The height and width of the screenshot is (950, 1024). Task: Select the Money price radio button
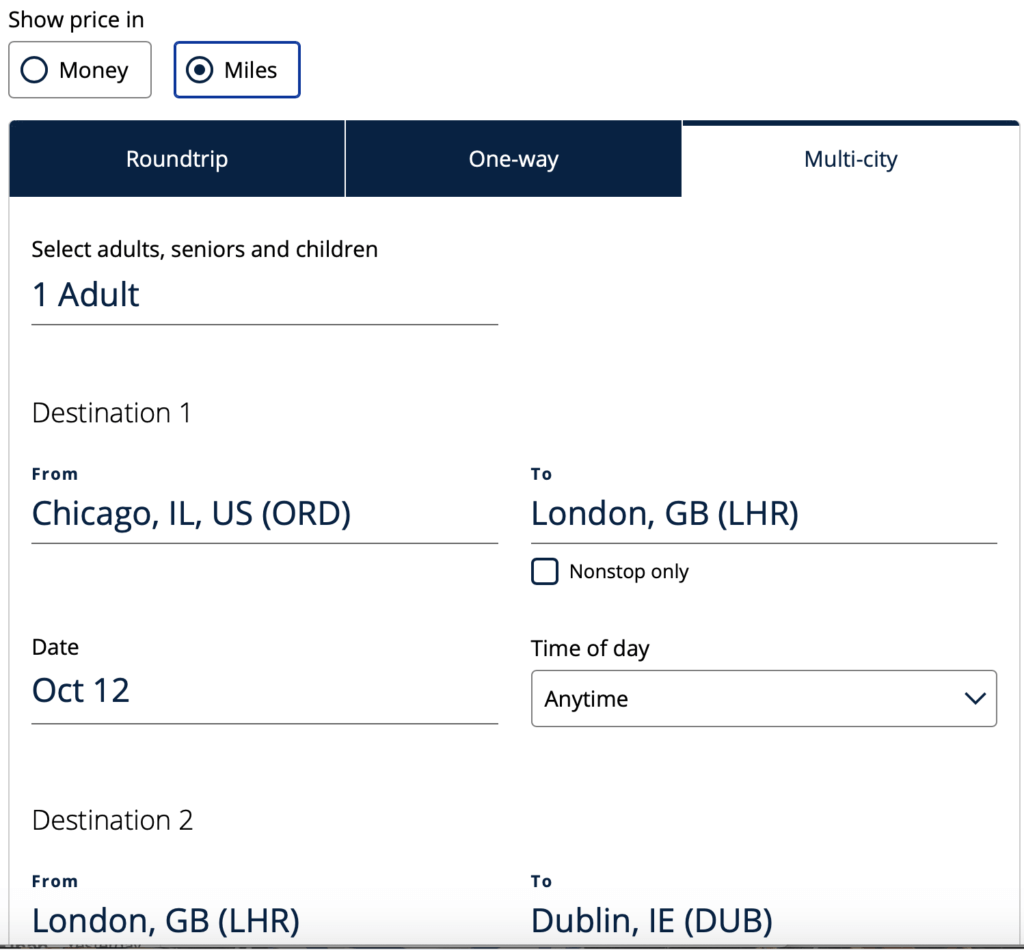pos(80,70)
